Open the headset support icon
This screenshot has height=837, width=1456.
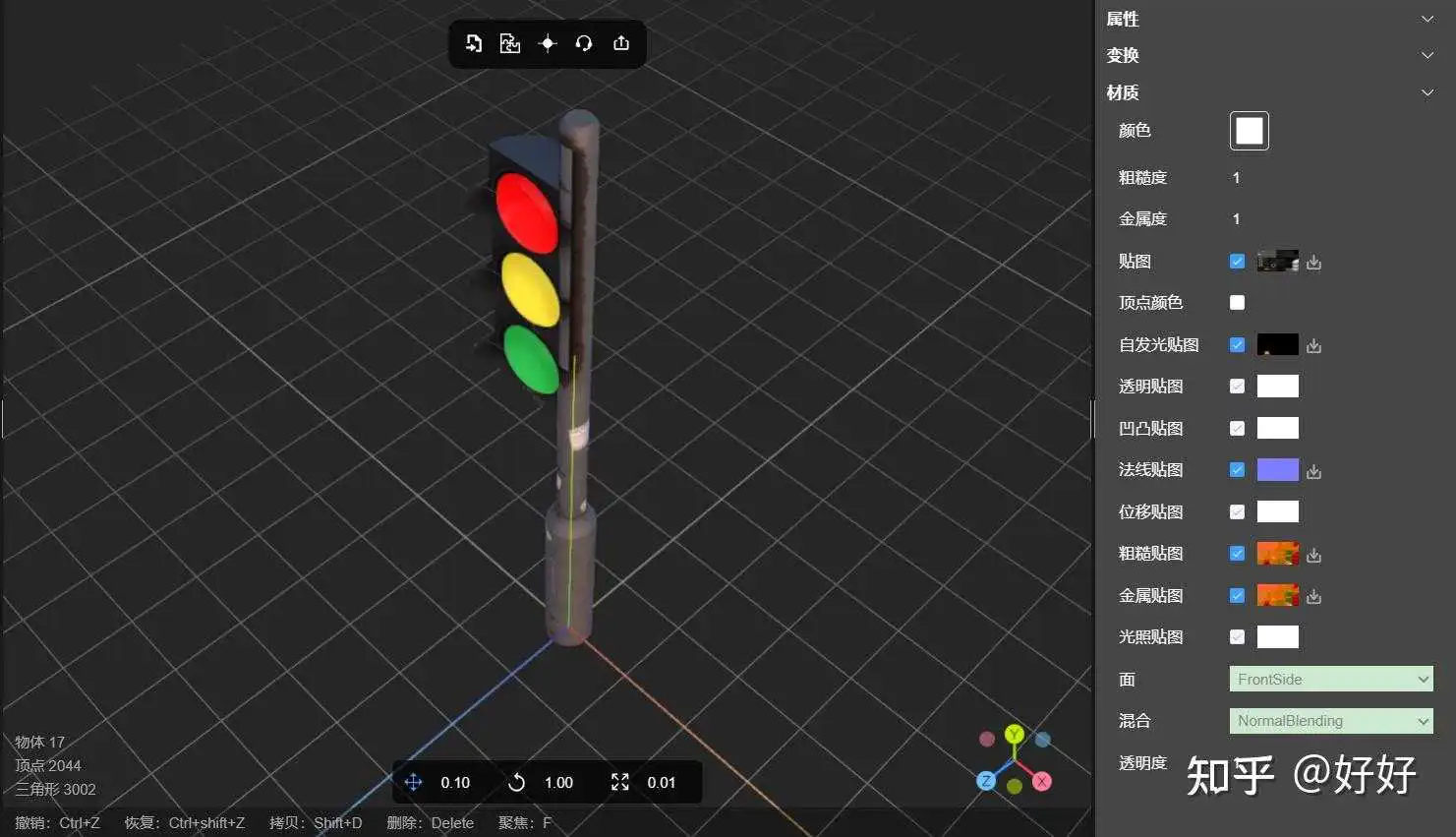pyautogui.click(x=584, y=43)
